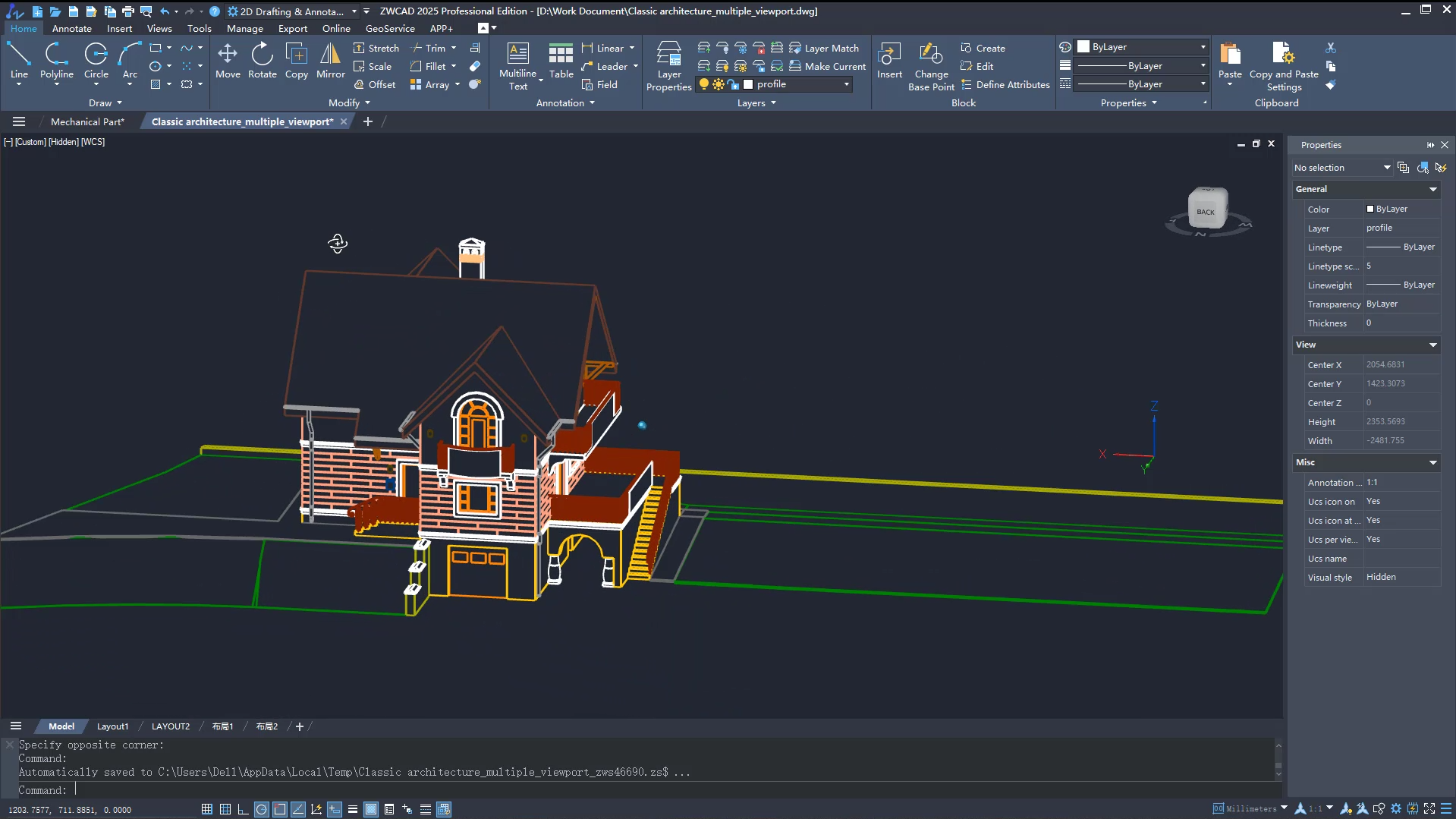Click the Create block button
Viewport: 1456px width, 819px height.
click(983, 48)
